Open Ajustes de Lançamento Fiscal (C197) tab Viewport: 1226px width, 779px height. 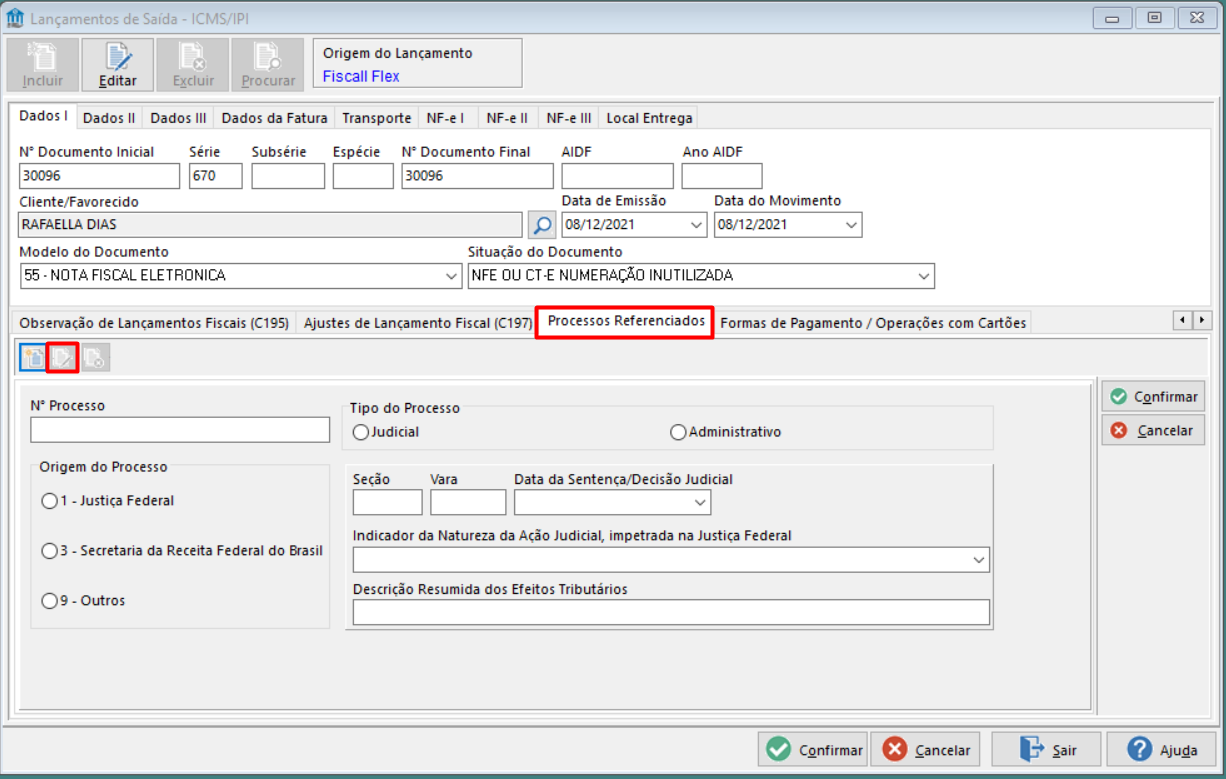pos(417,323)
